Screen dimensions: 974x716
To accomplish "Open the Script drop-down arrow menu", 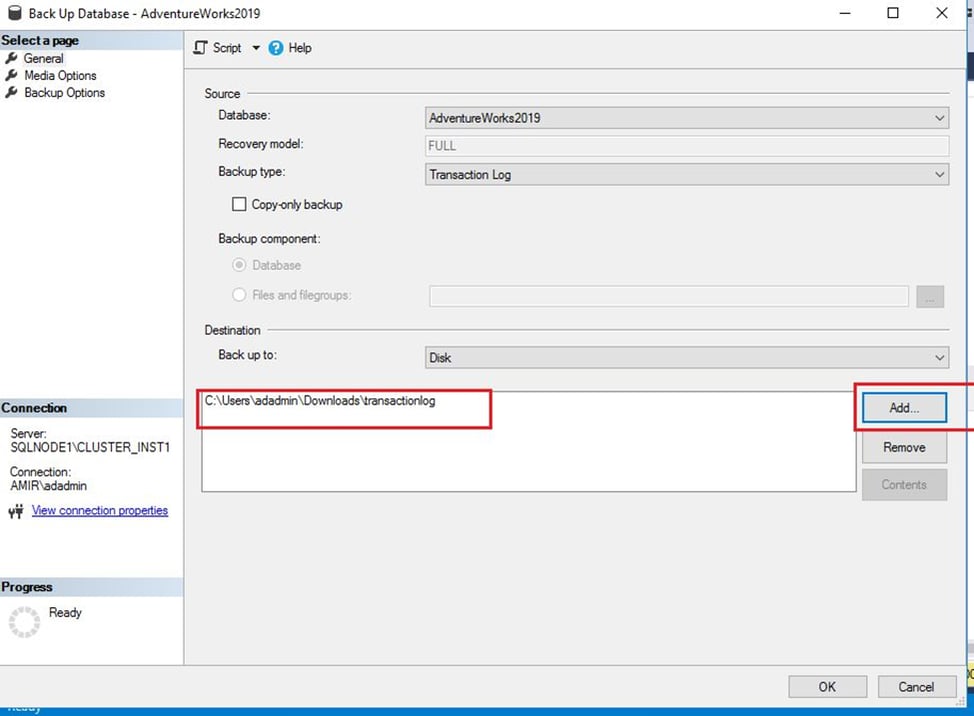I will coord(256,47).
